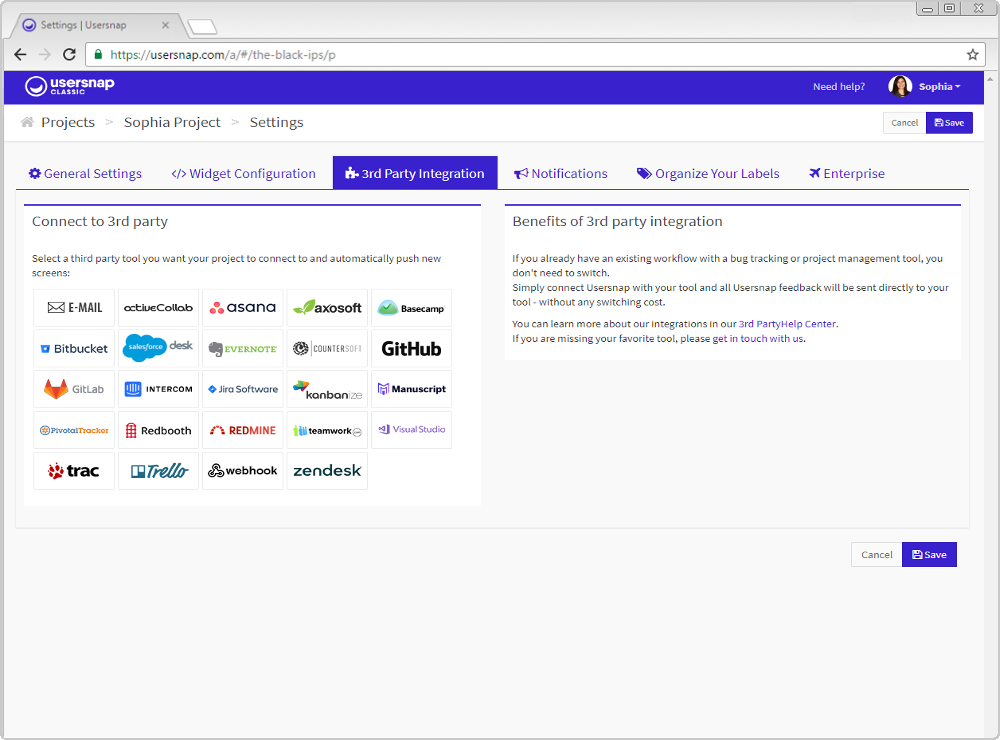Select Teamwork integration tile

(x=327, y=430)
